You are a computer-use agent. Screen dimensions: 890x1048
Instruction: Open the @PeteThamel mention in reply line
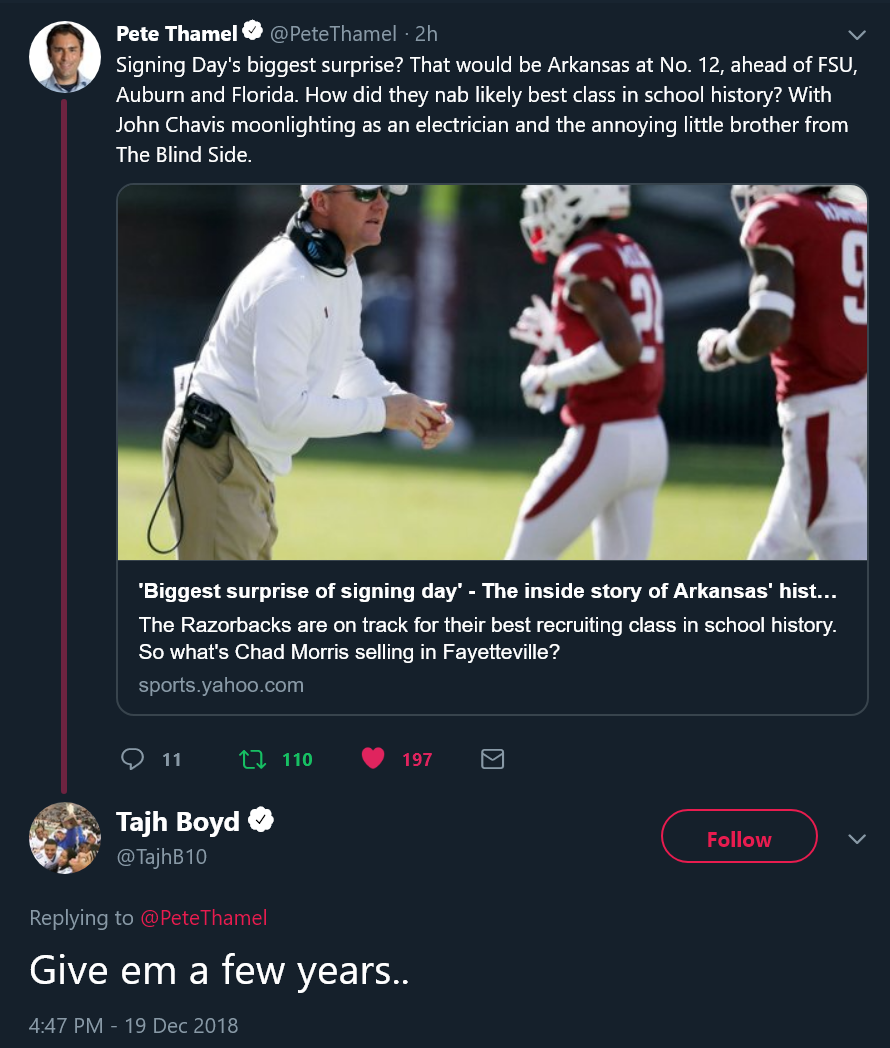click(204, 917)
